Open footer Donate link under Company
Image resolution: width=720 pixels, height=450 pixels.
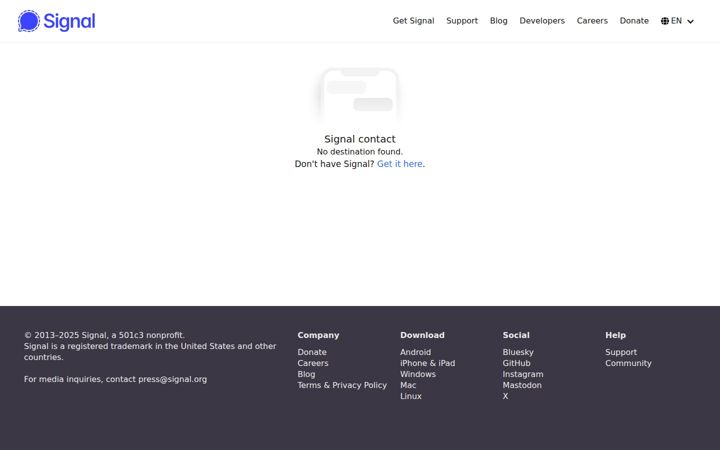[x=312, y=352]
